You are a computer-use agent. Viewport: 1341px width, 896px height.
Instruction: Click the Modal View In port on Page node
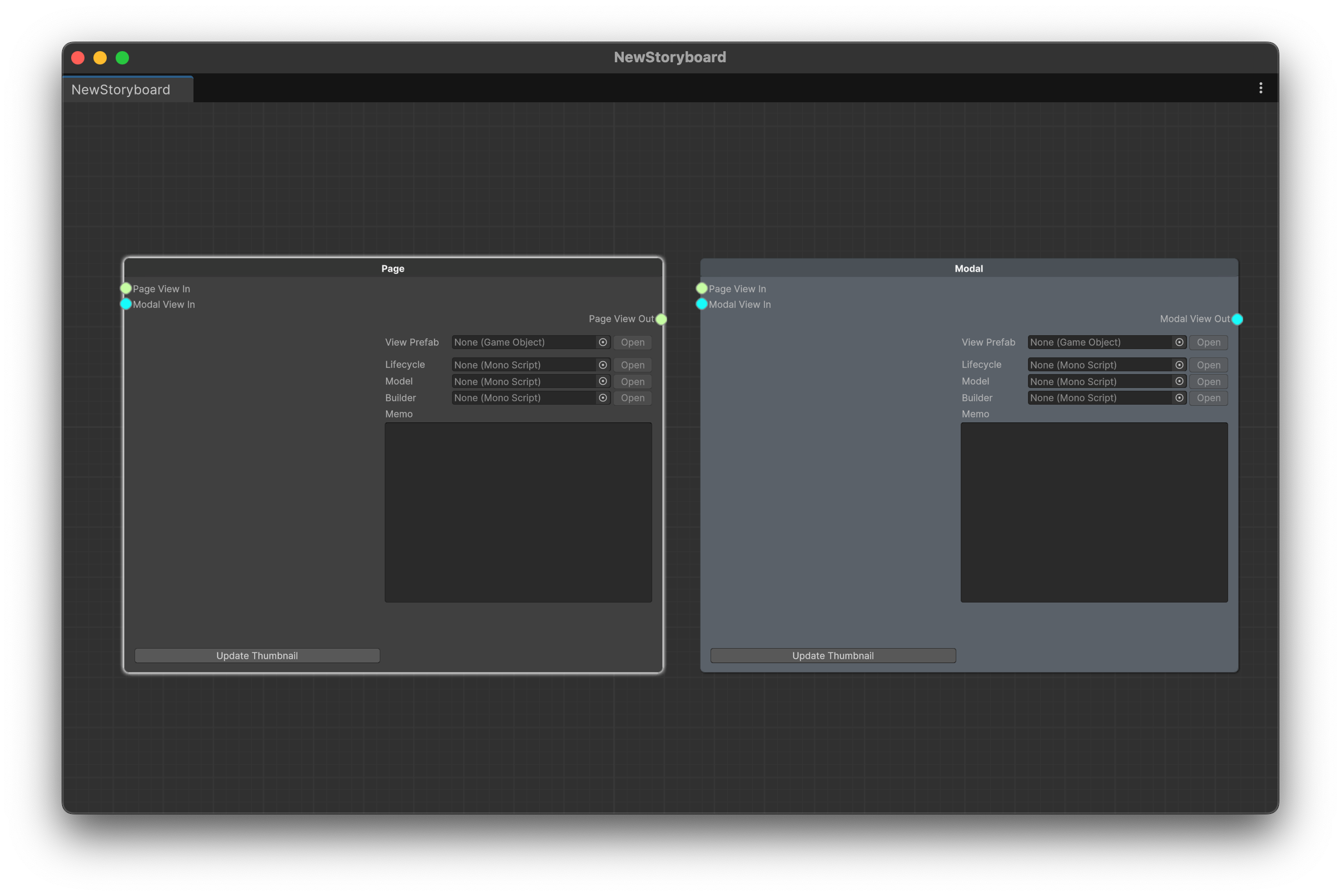point(126,304)
